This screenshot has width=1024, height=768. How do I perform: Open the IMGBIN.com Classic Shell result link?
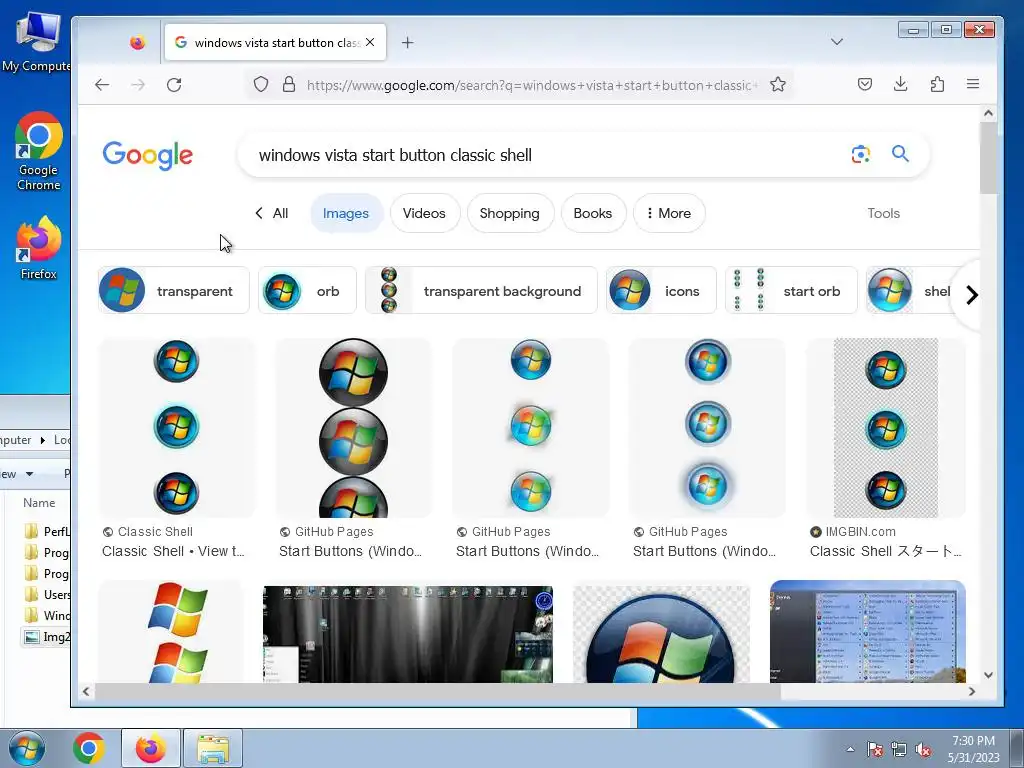pos(886,551)
